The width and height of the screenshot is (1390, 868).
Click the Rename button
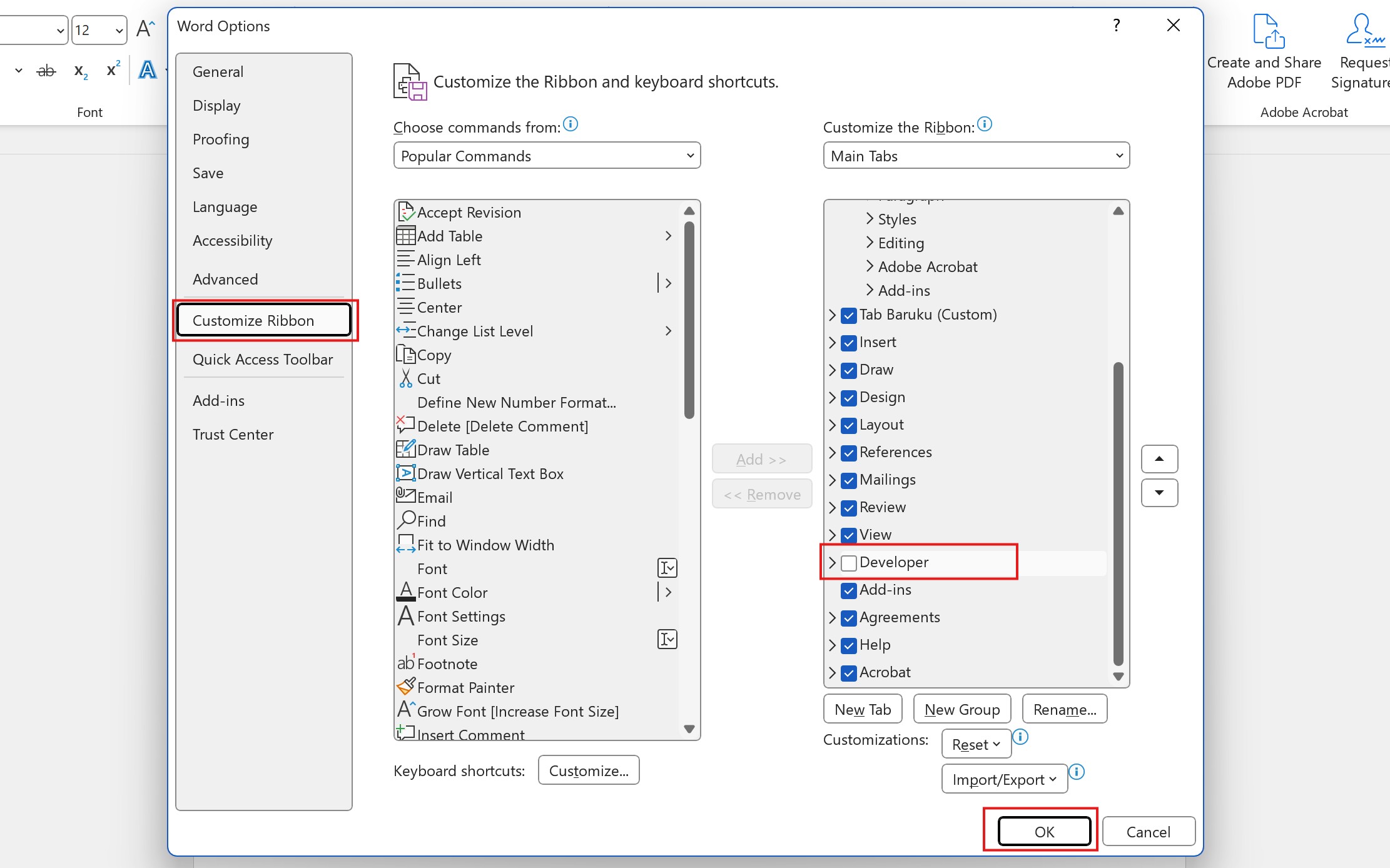[x=1064, y=709]
